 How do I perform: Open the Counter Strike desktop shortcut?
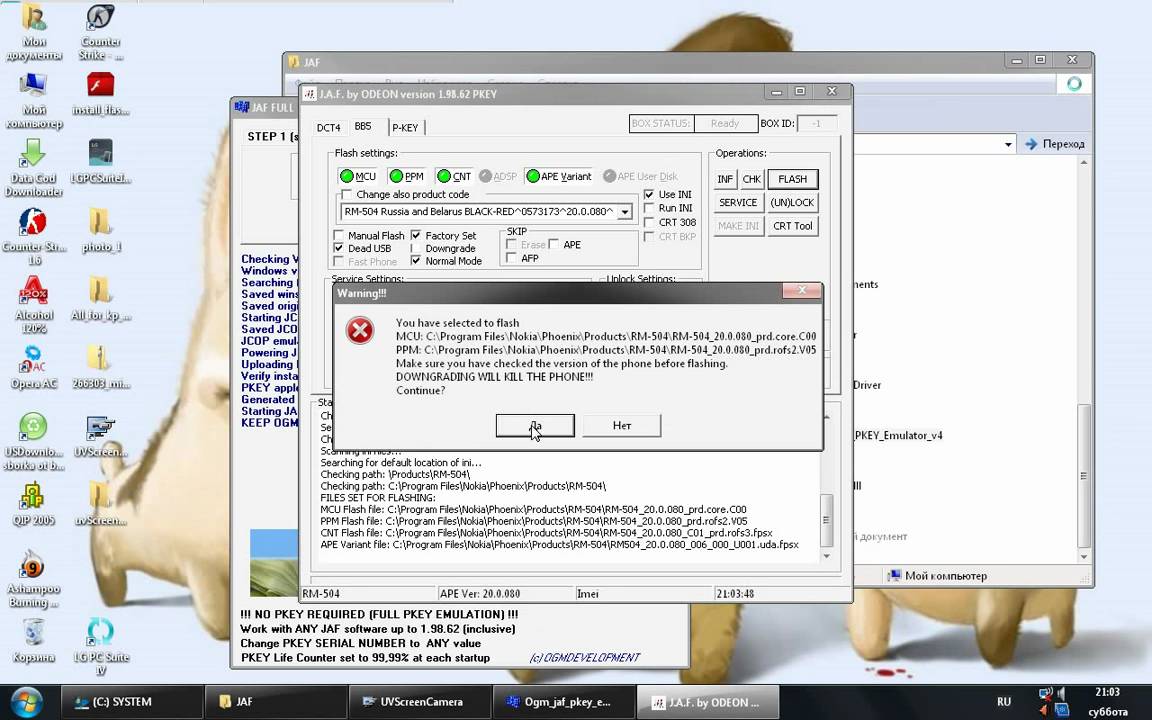tap(101, 32)
